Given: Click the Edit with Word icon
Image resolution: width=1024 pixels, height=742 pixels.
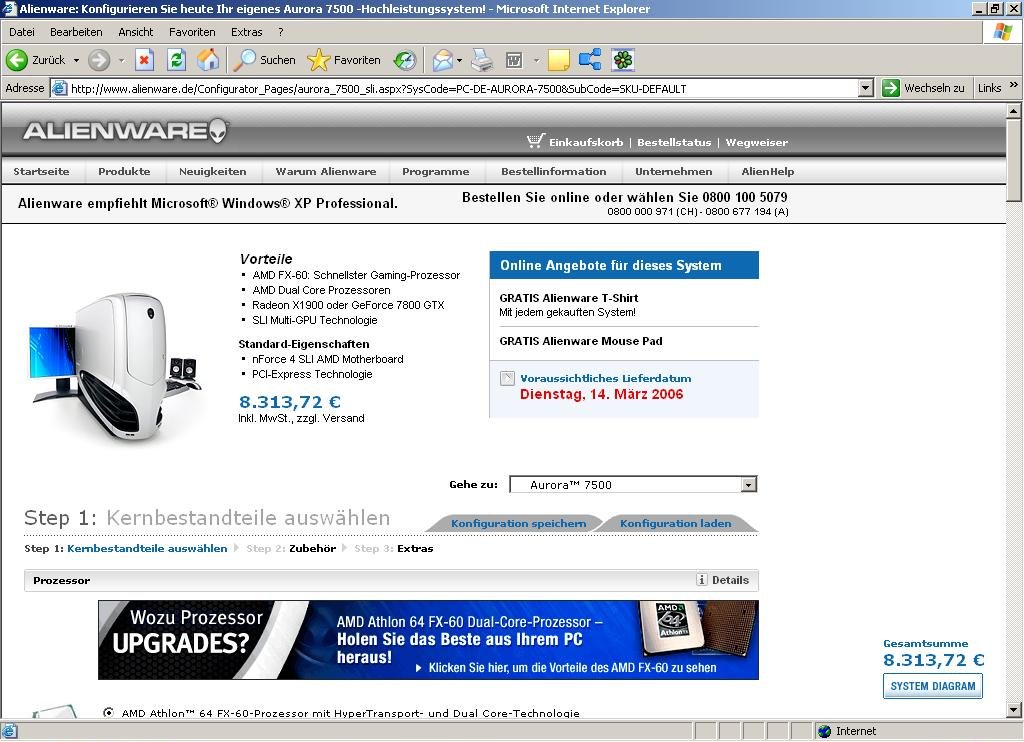Looking at the screenshot, I should 515,60.
